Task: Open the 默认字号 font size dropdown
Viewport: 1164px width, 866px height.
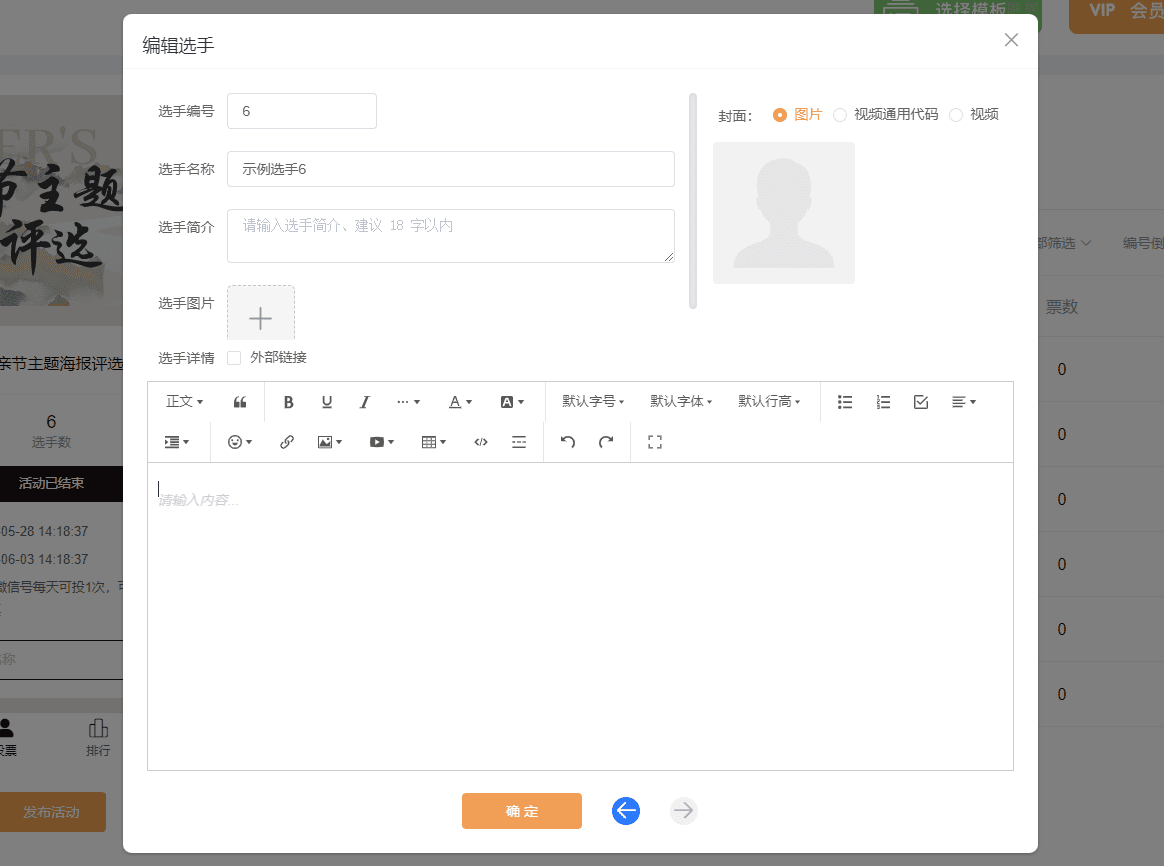Action: coord(592,401)
